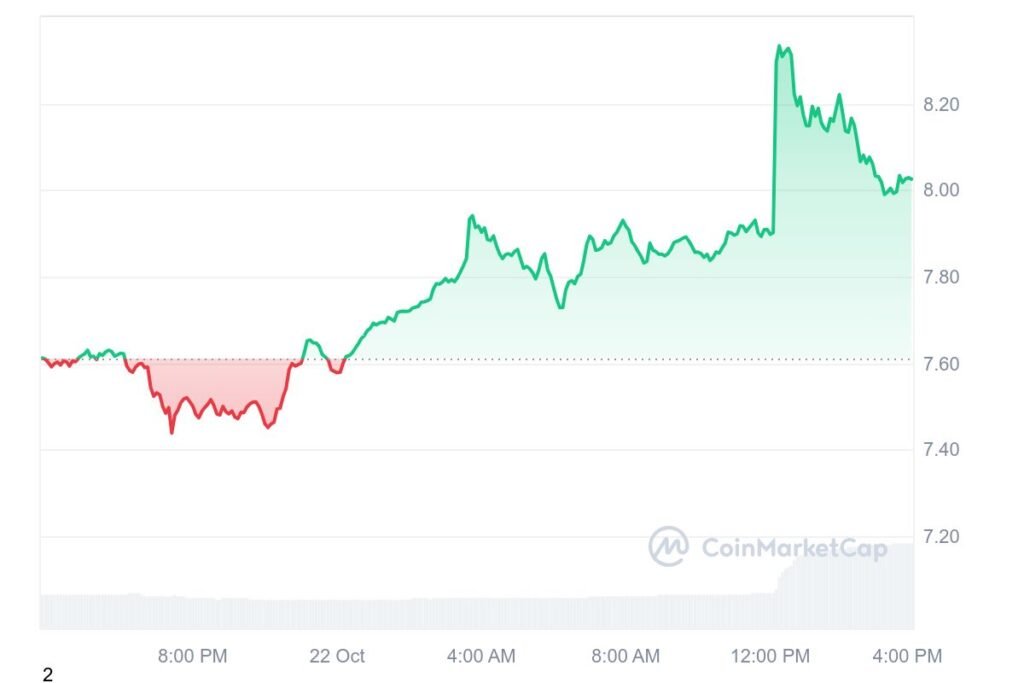
Task: Click the 7.60 price axis label
Action: [940, 363]
